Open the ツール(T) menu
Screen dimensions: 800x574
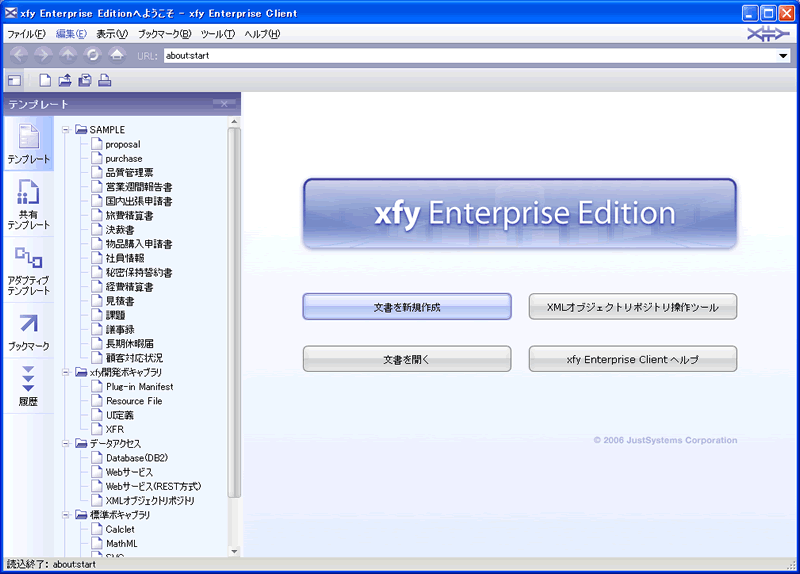(218, 34)
